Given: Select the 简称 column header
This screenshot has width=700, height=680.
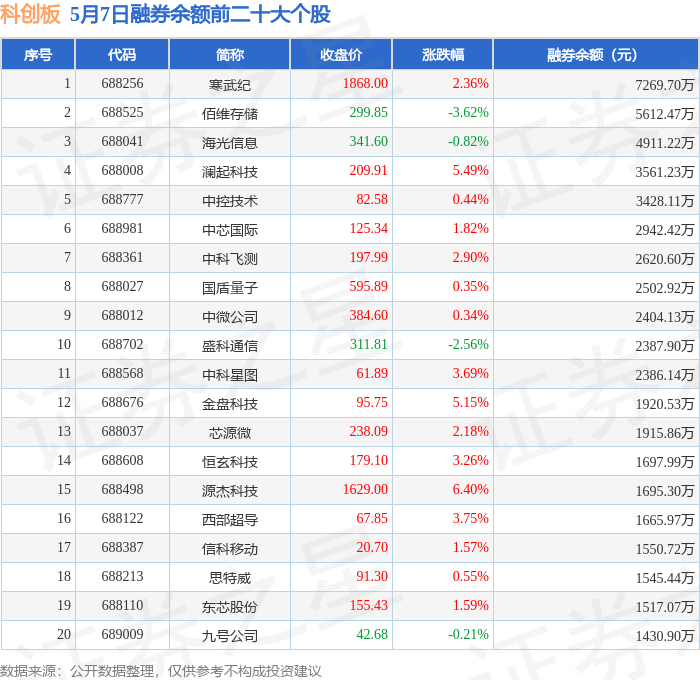Looking at the screenshot, I should click(229, 54).
